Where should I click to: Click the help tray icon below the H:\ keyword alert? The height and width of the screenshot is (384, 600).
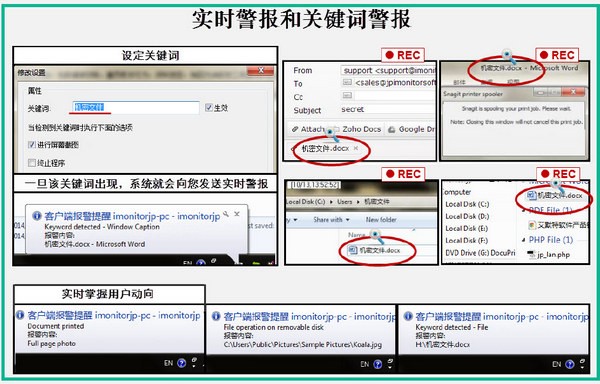point(569,364)
